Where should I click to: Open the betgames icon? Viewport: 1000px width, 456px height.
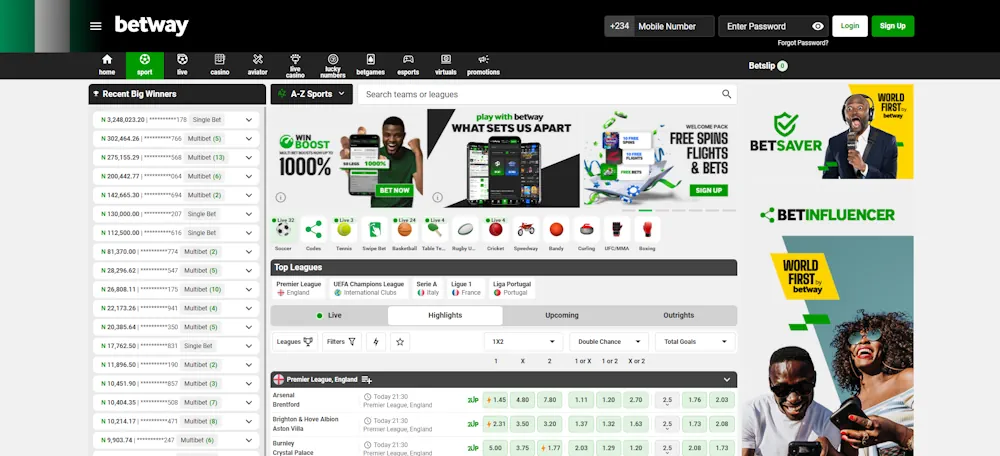tap(371, 59)
